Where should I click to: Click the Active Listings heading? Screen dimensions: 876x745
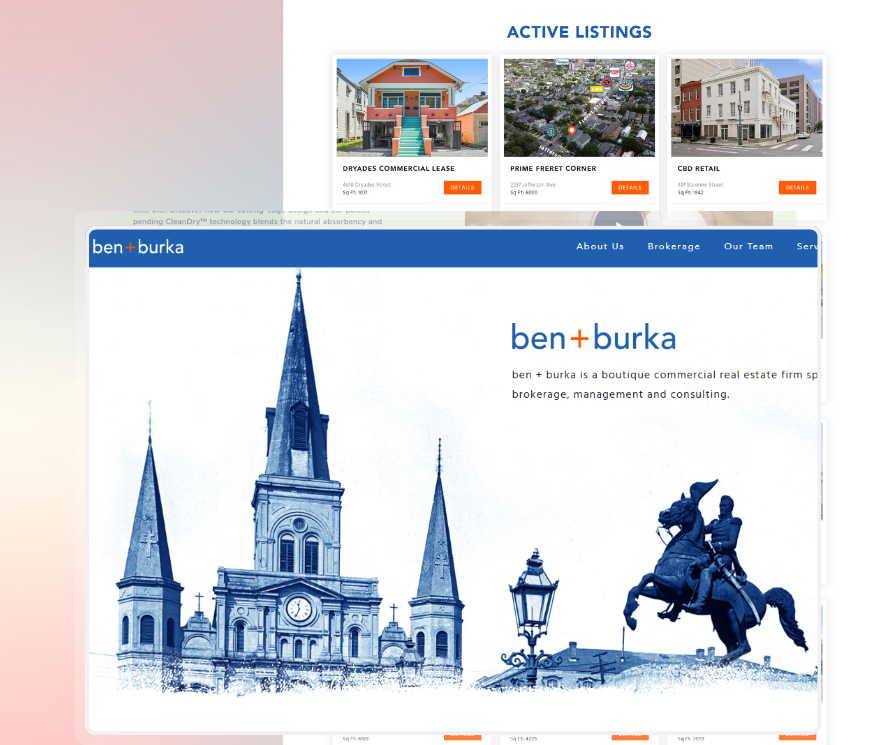point(579,32)
